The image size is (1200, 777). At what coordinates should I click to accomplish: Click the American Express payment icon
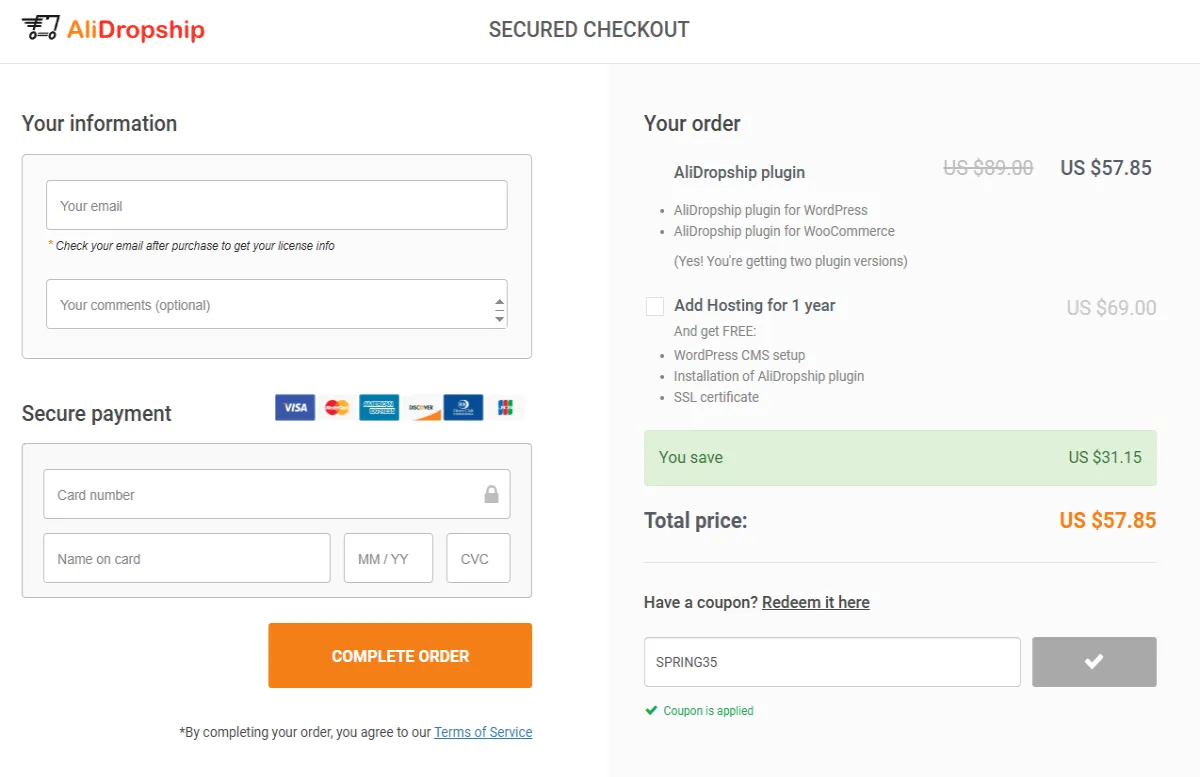pyautogui.click(x=378, y=407)
